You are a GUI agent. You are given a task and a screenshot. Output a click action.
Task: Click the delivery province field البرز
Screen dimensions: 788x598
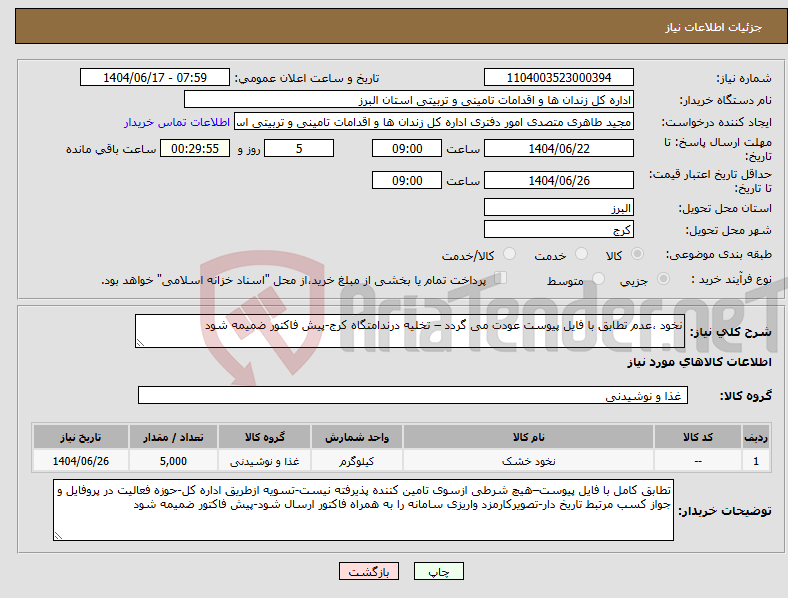[x=559, y=208]
